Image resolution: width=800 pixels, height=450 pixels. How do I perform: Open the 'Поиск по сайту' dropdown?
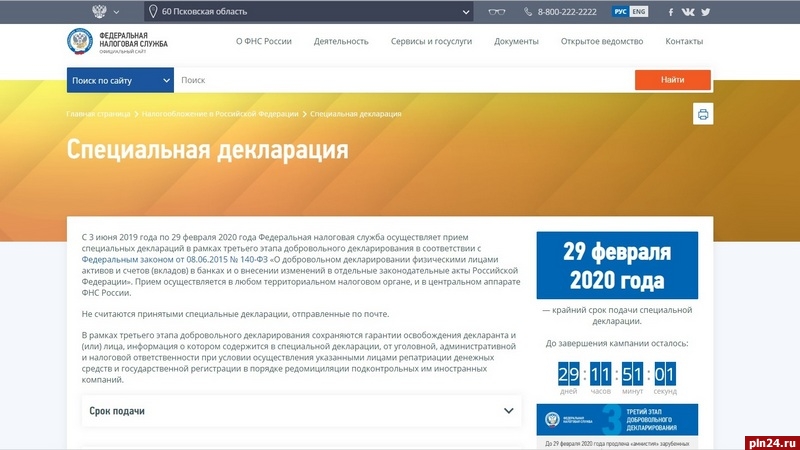pyautogui.click(x=120, y=80)
